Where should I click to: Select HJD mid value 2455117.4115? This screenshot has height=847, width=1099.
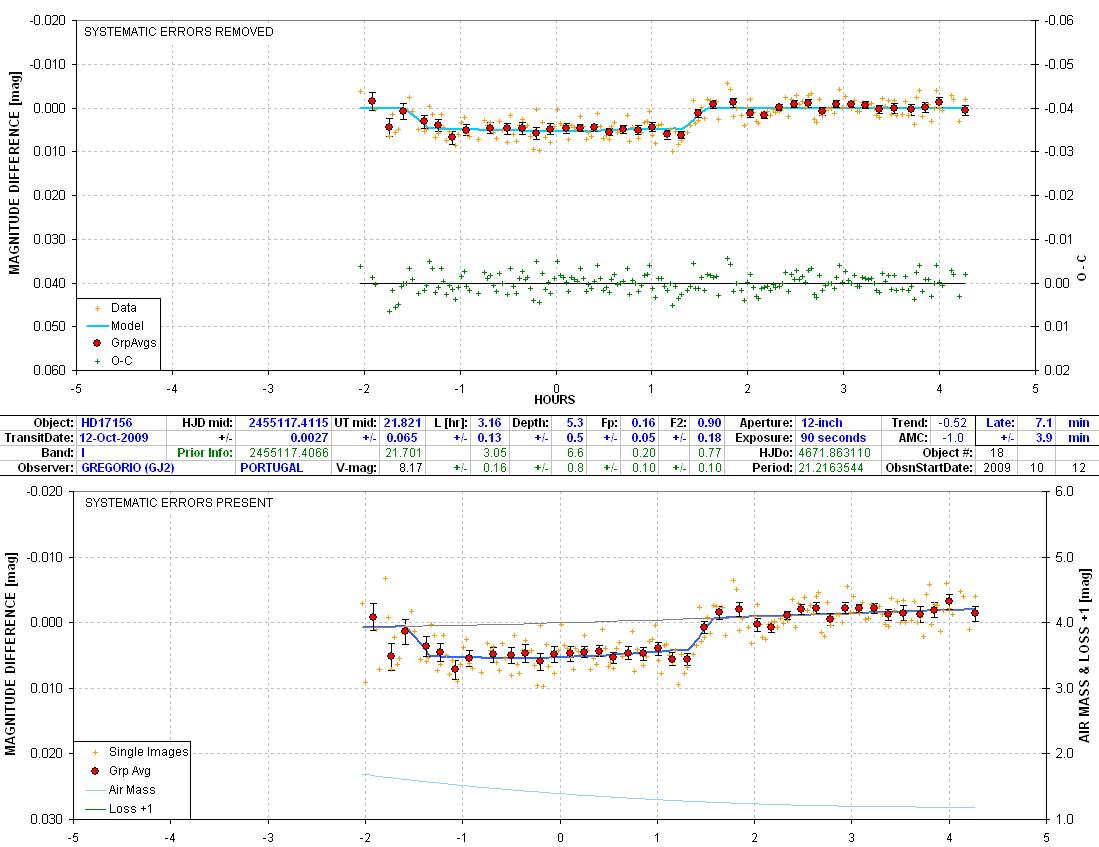click(x=288, y=423)
